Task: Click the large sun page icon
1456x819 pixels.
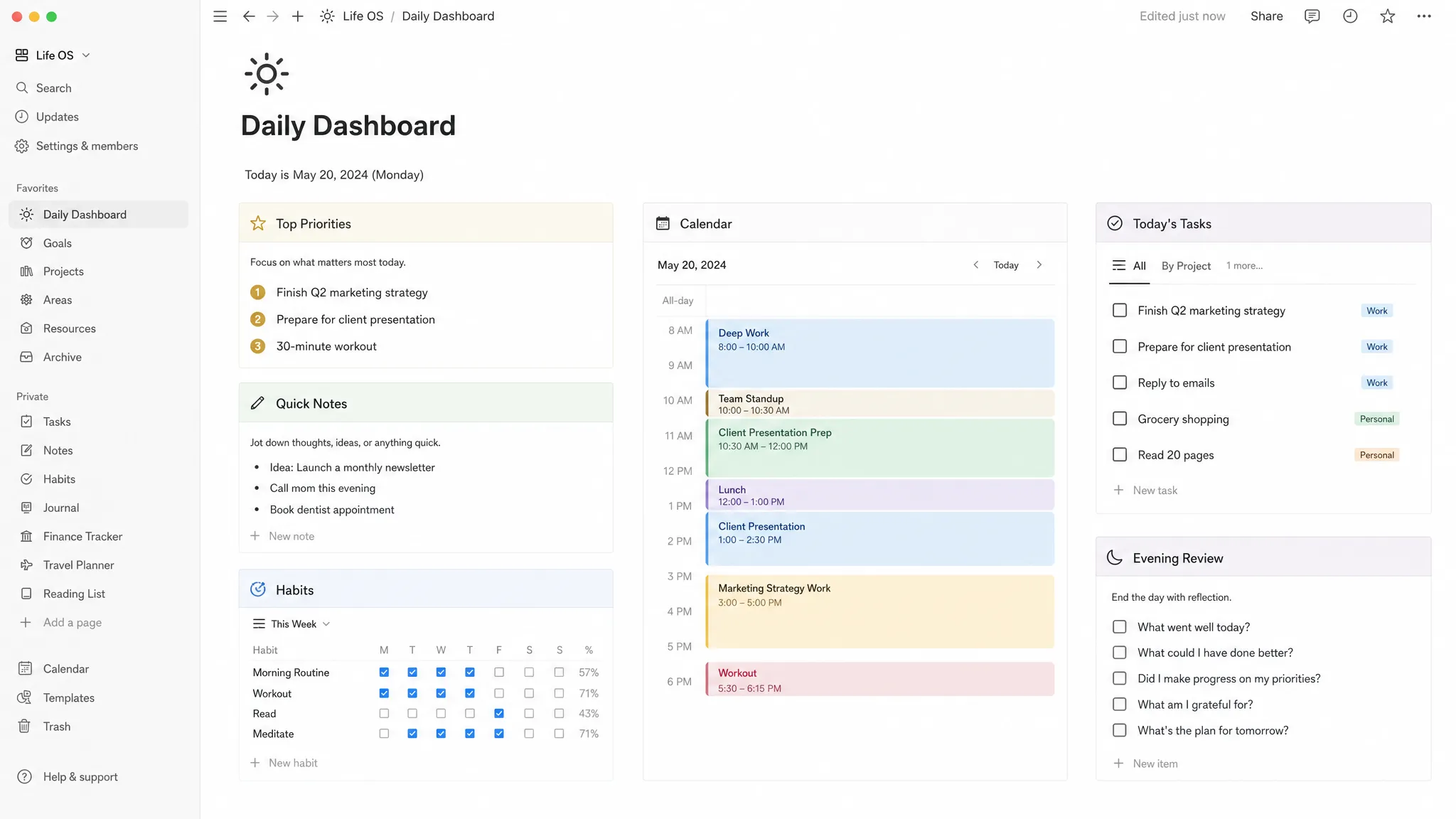Action: 267,74
